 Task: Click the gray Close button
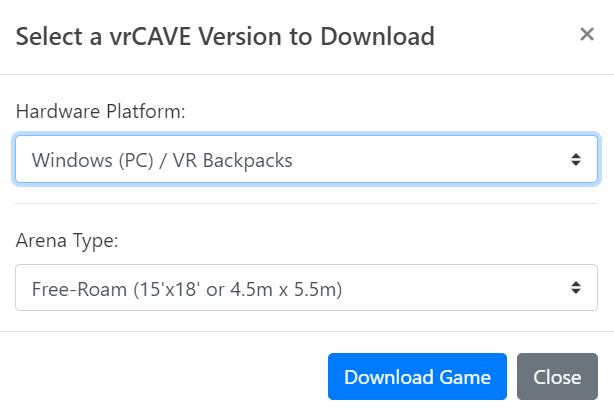click(x=557, y=377)
